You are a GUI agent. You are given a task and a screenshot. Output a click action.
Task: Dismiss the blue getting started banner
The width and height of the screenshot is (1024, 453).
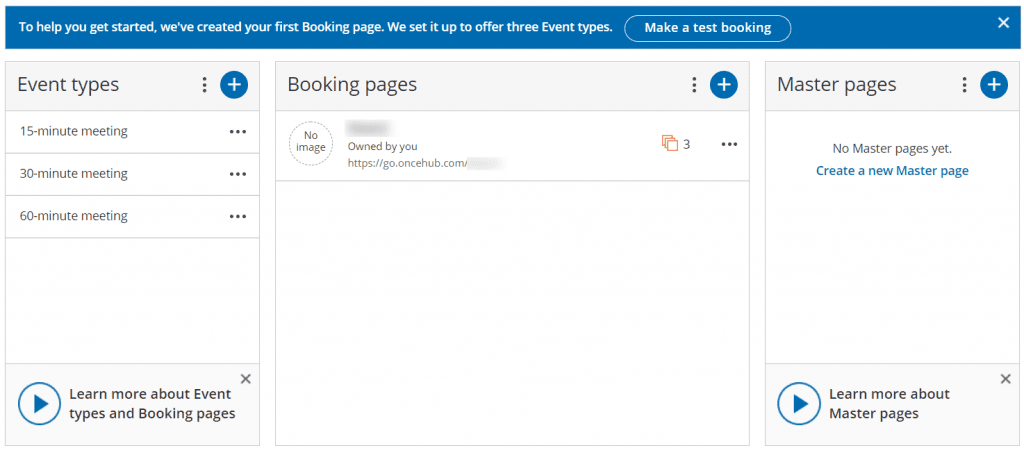click(x=1003, y=22)
